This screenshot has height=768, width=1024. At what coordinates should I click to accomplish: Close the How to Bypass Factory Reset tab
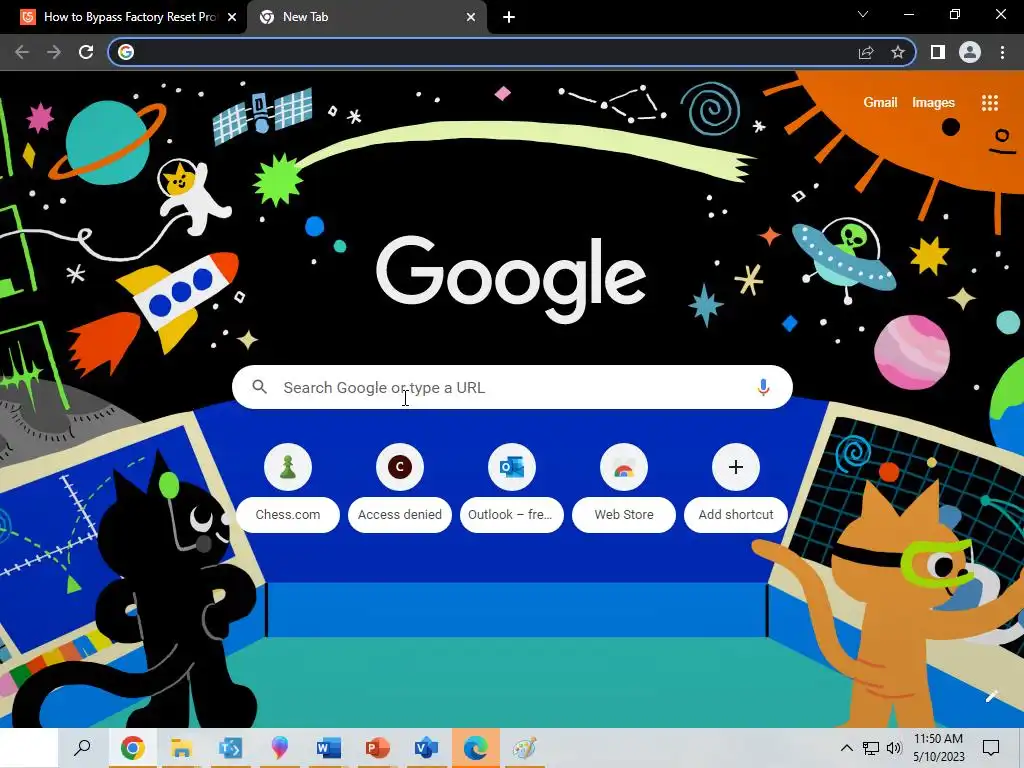point(232,17)
